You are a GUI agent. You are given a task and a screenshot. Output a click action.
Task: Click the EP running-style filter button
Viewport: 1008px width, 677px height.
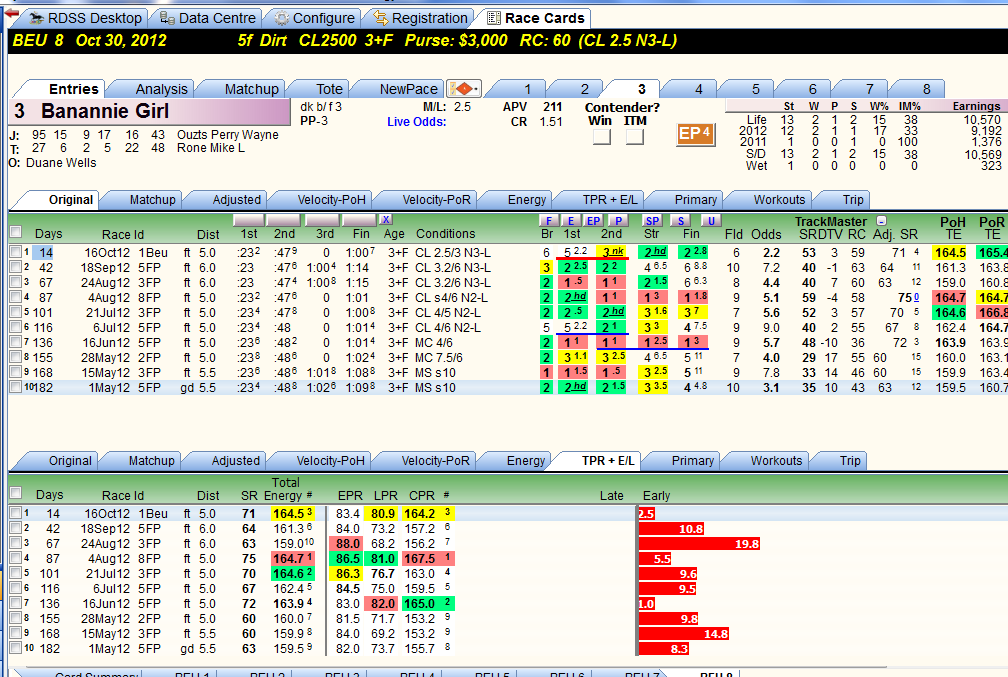(593, 221)
